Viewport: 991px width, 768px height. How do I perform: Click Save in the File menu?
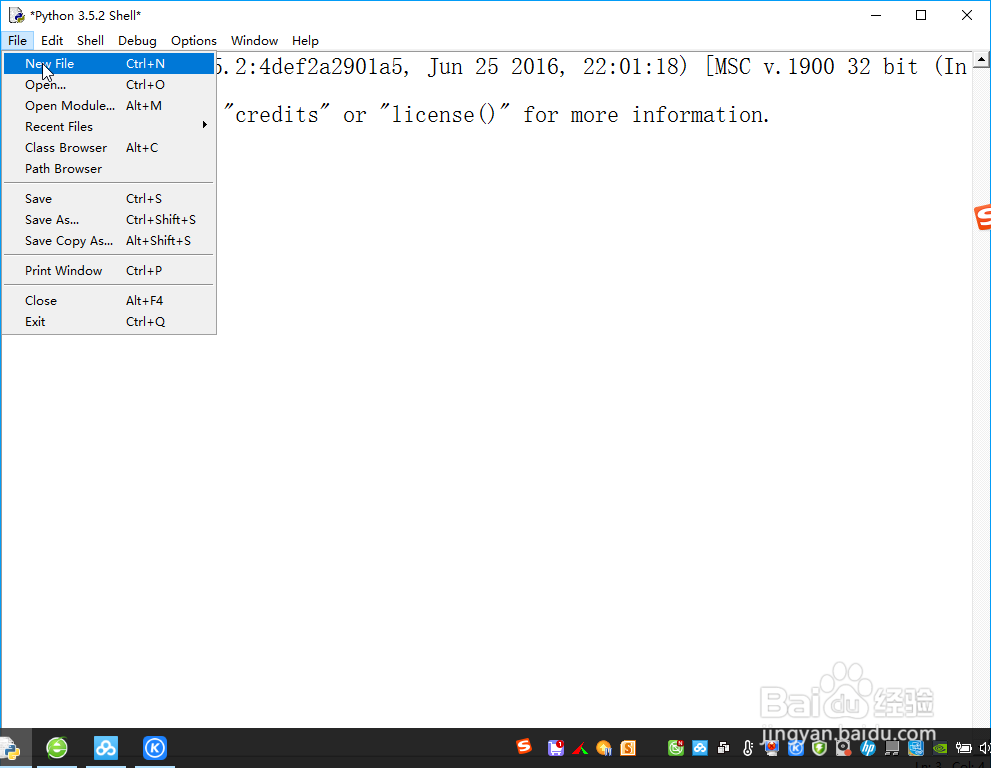109,198
